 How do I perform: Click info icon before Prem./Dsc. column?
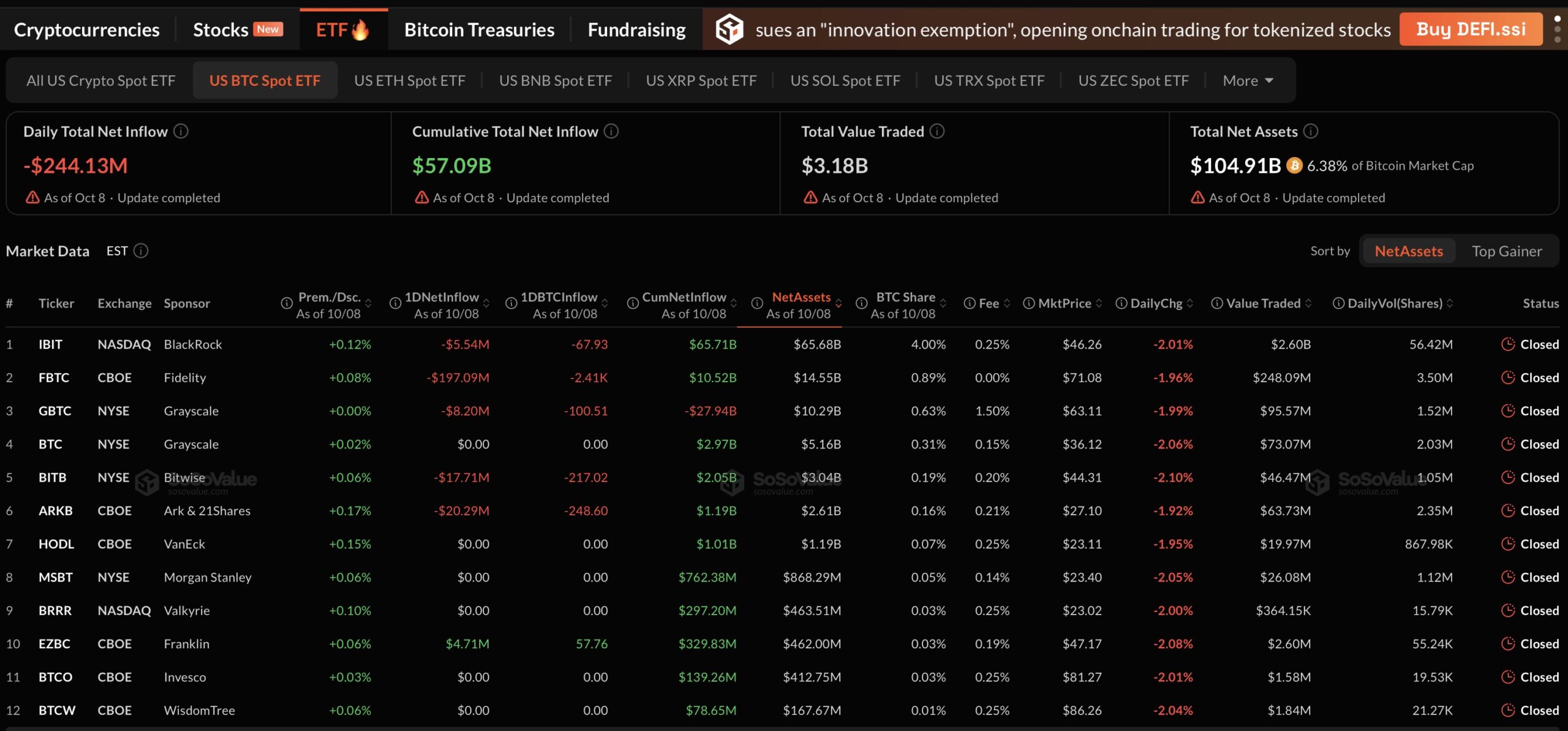point(287,303)
